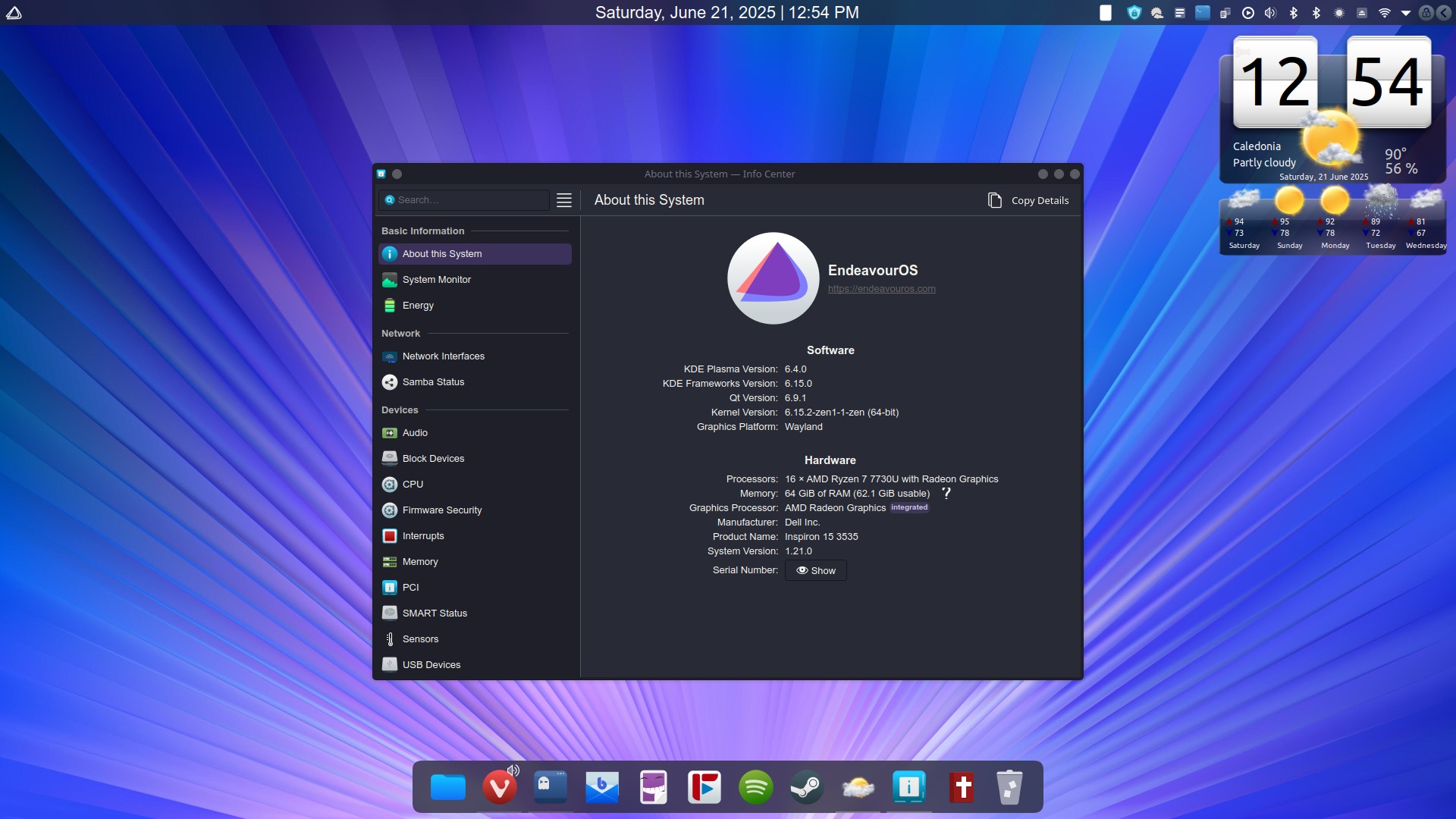Open SMART Status page
Image resolution: width=1456 pixels, height=819 pixels.
(434, 613)
